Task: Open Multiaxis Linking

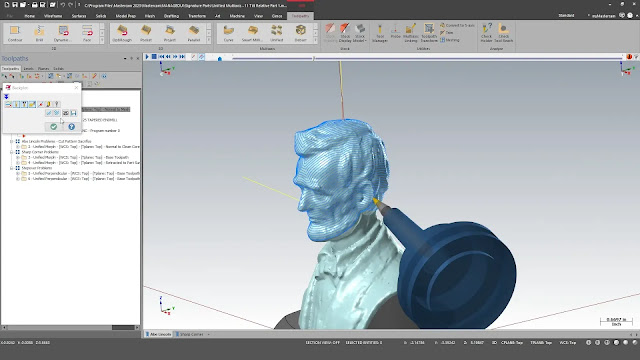Action: pos(411,33)
